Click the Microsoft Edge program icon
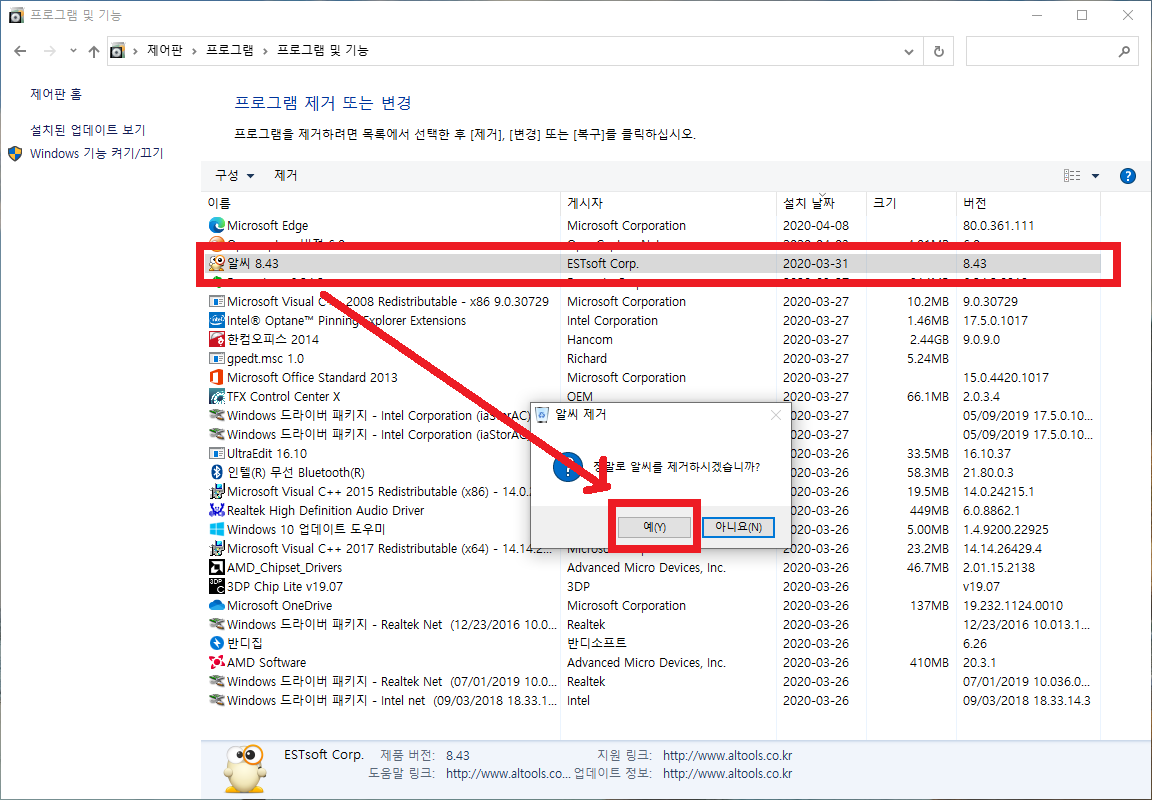The height and width of the screenshot is (800, 1152). click(216, 226)
